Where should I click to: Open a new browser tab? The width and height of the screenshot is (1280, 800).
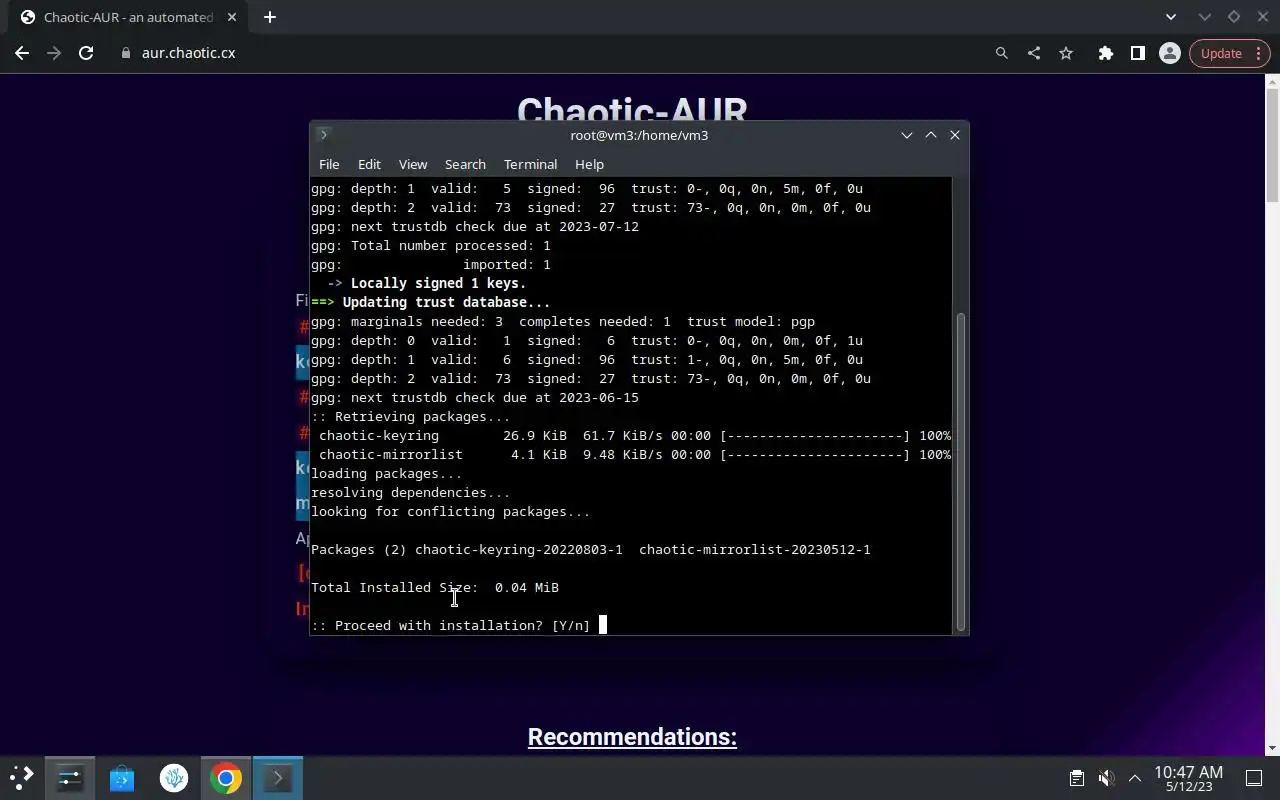click(270, 17)
